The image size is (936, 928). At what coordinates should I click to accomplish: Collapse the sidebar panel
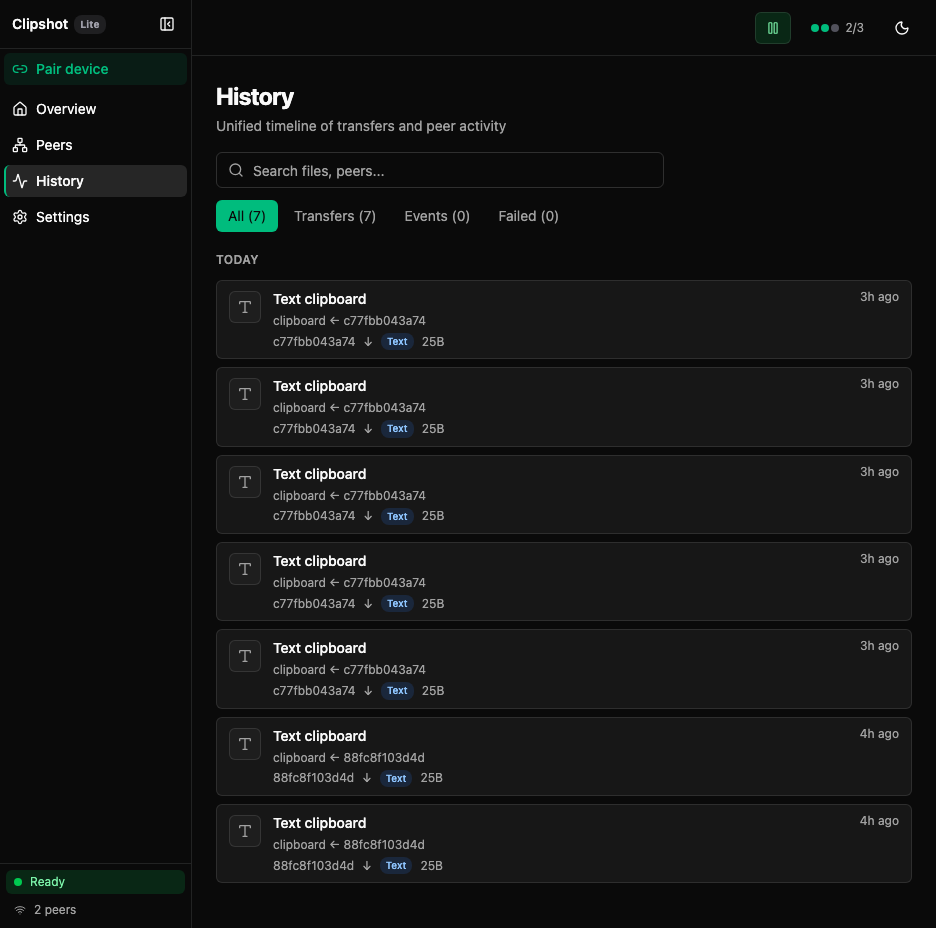167,24
